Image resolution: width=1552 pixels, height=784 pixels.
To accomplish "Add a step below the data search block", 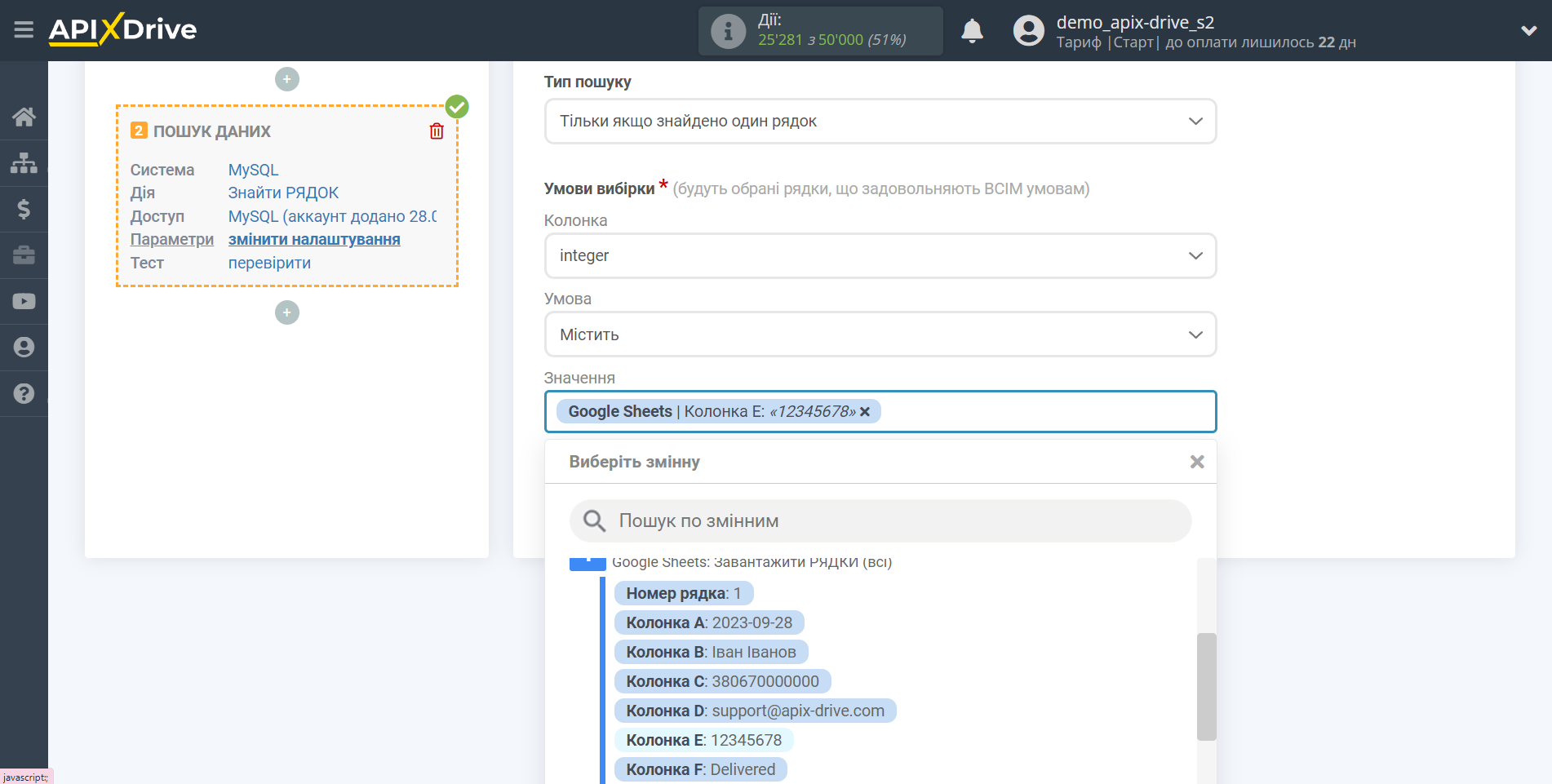I will (x=287, y=312).
